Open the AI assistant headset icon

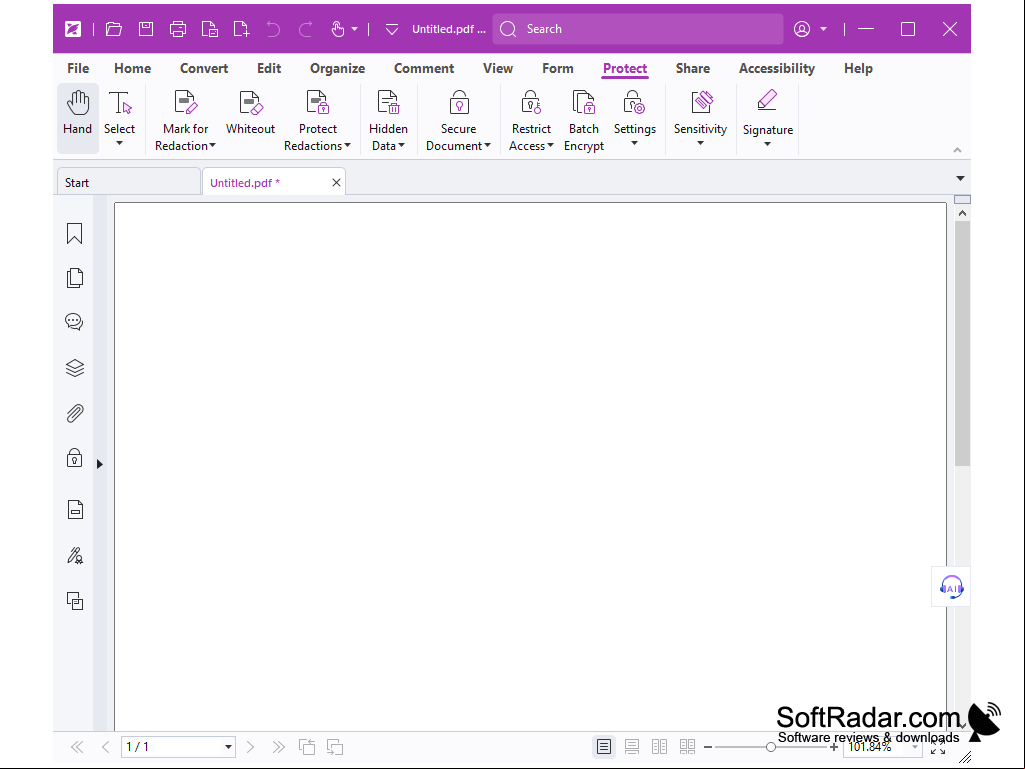point(951,587)
